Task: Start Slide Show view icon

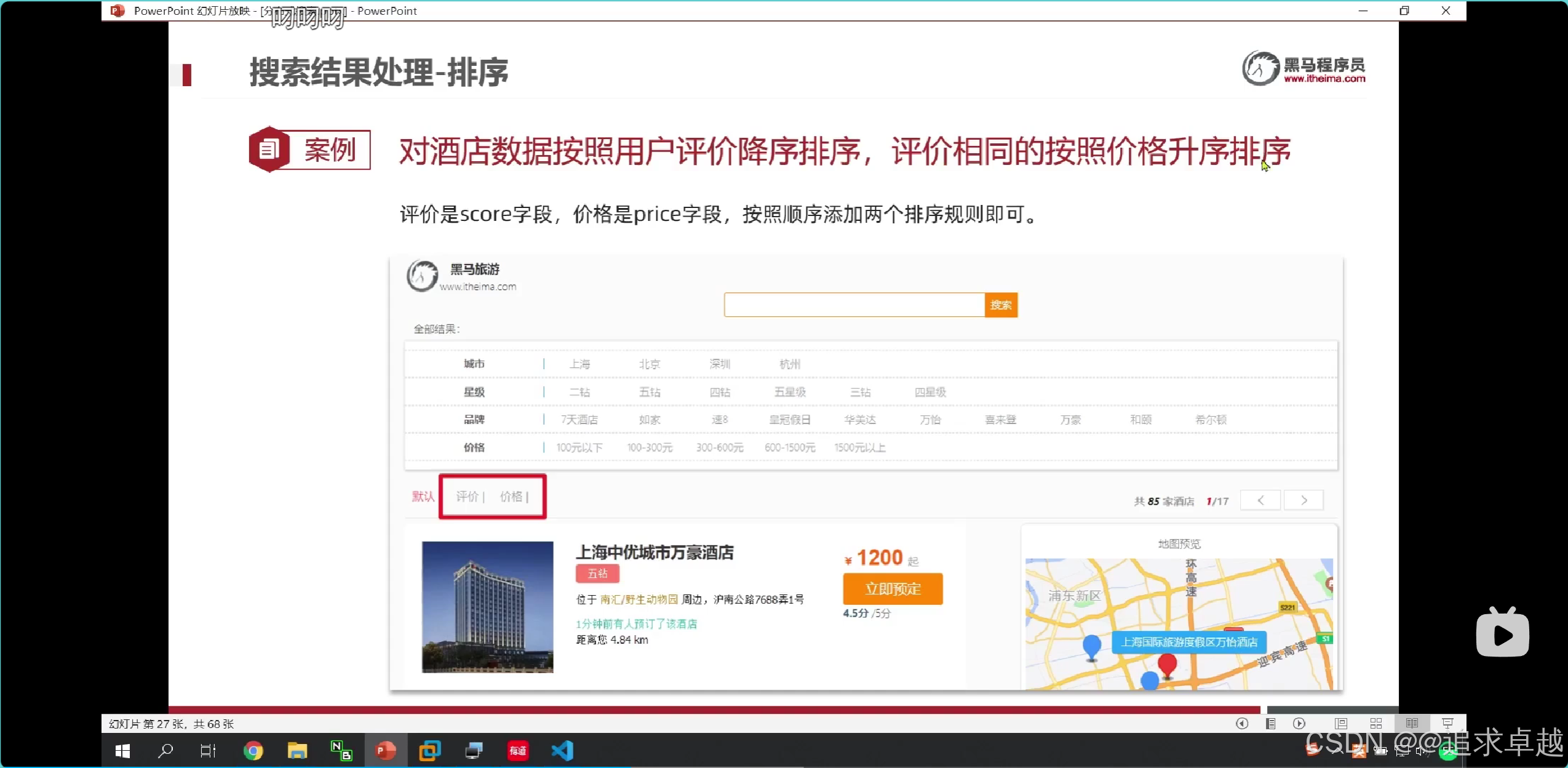Action: 1447,724
